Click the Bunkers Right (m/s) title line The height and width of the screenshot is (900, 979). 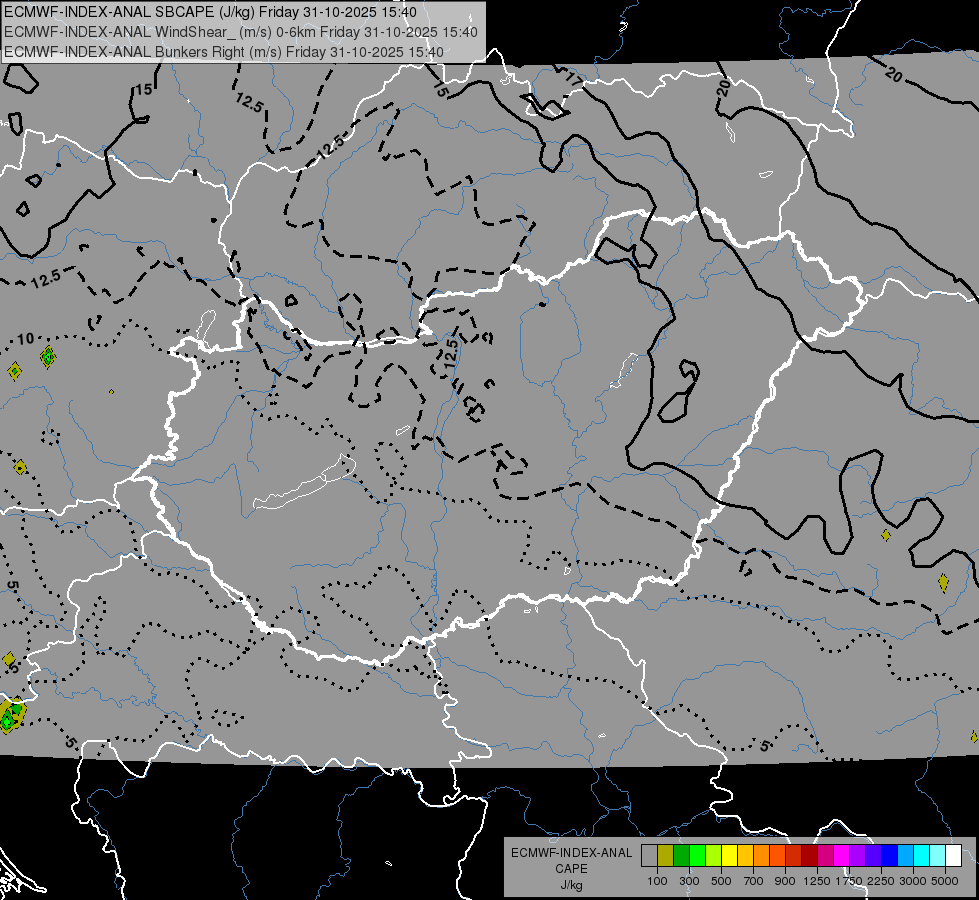[224, 52]
